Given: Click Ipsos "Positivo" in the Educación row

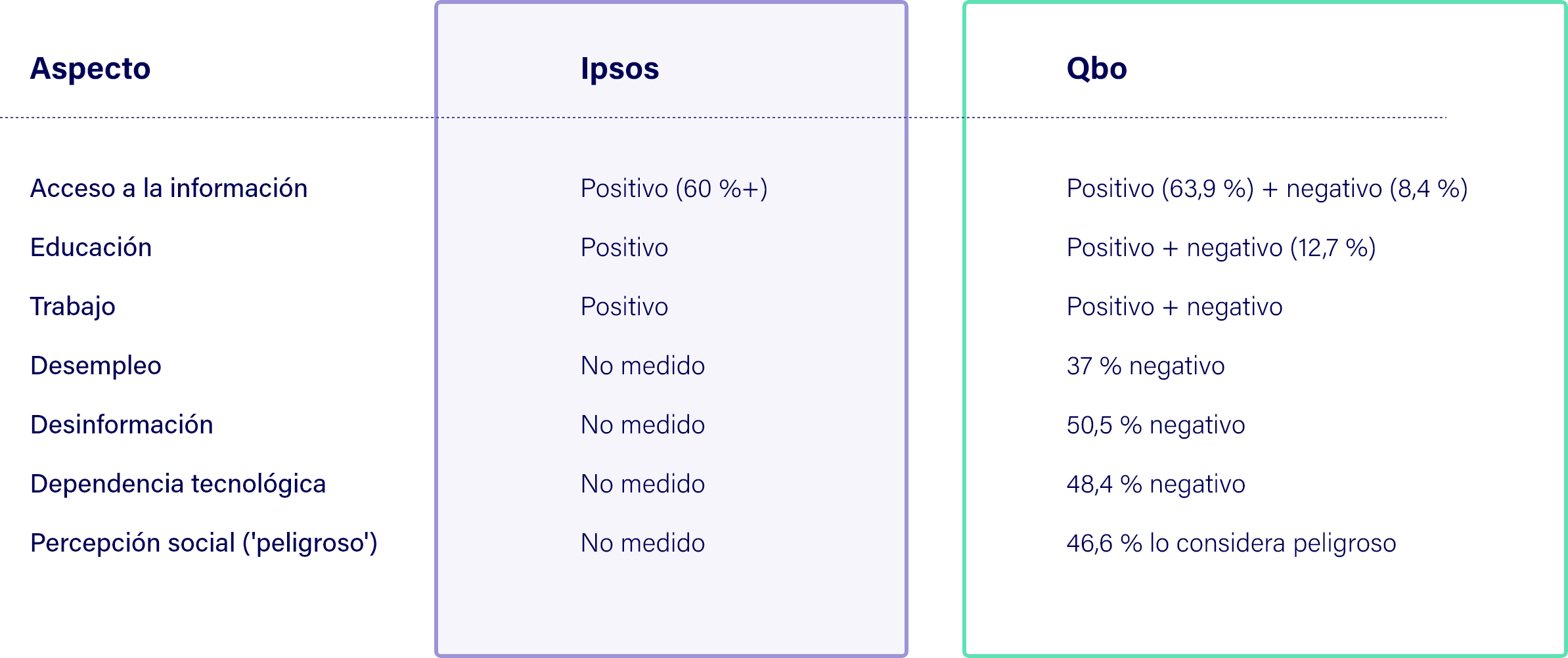Looking at the screenshot, I should point(624,248).
